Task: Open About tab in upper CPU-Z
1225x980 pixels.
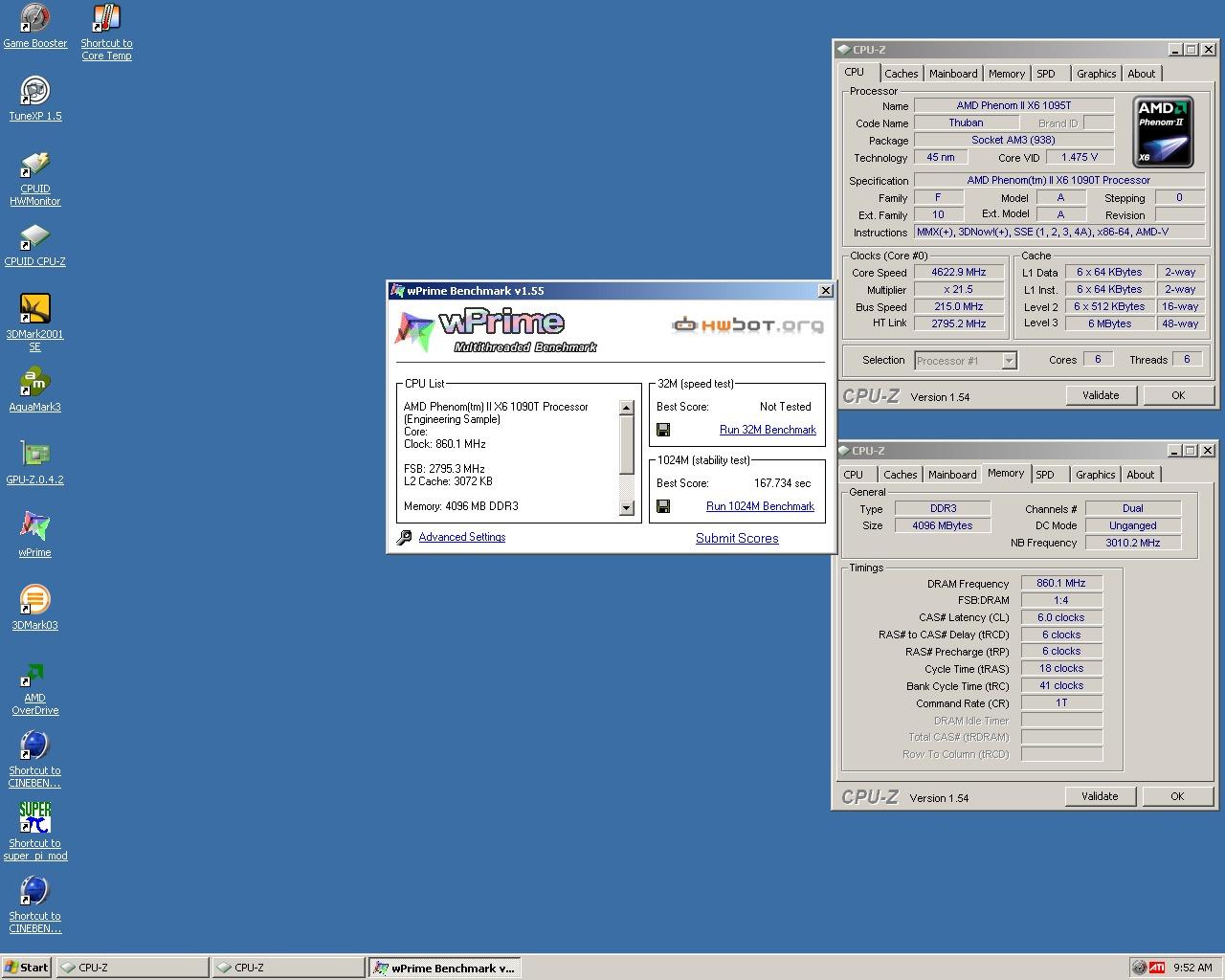Action: point(1141,74)
